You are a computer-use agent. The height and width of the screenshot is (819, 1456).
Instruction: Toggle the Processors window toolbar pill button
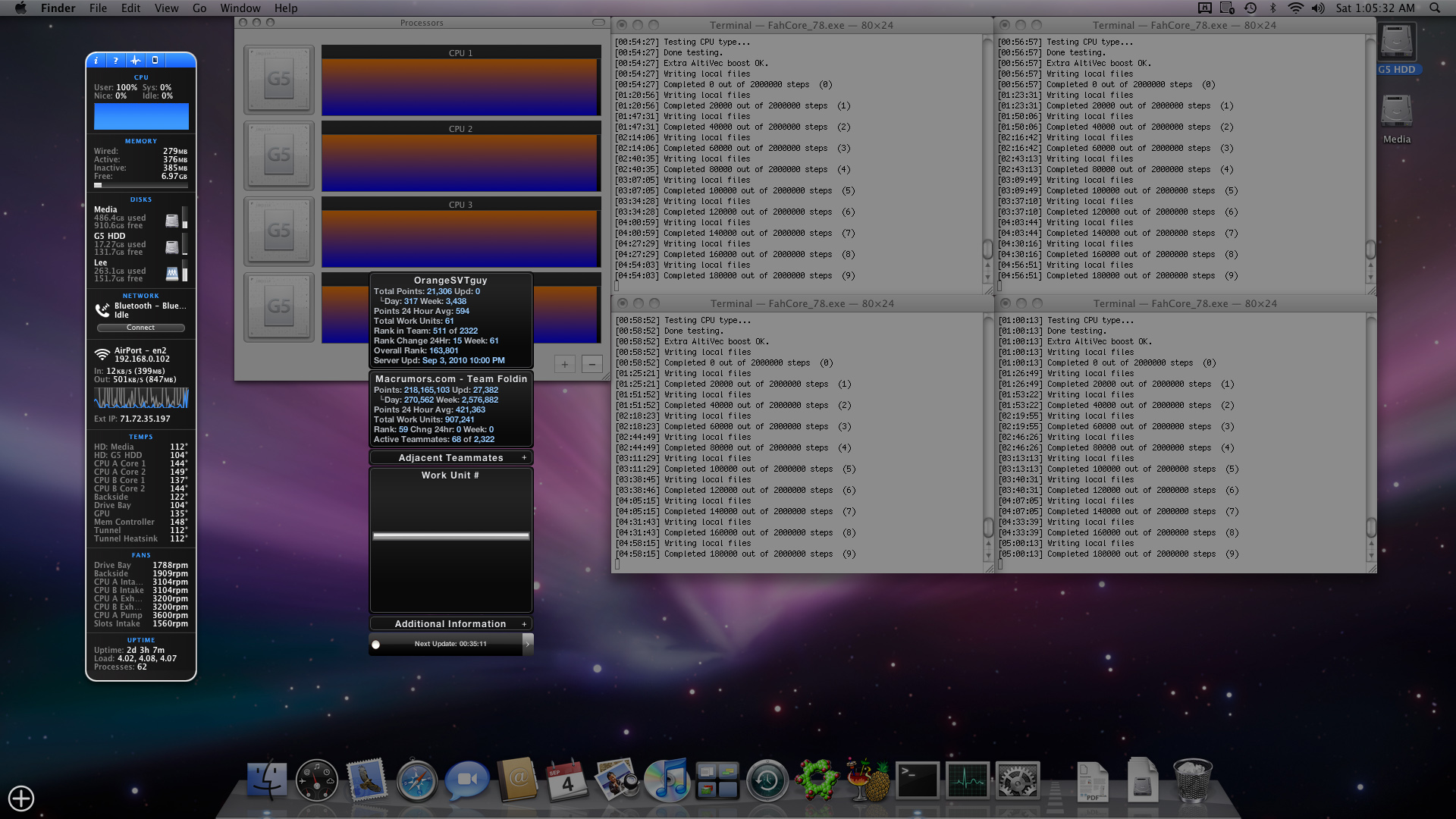tap(598, 23)
